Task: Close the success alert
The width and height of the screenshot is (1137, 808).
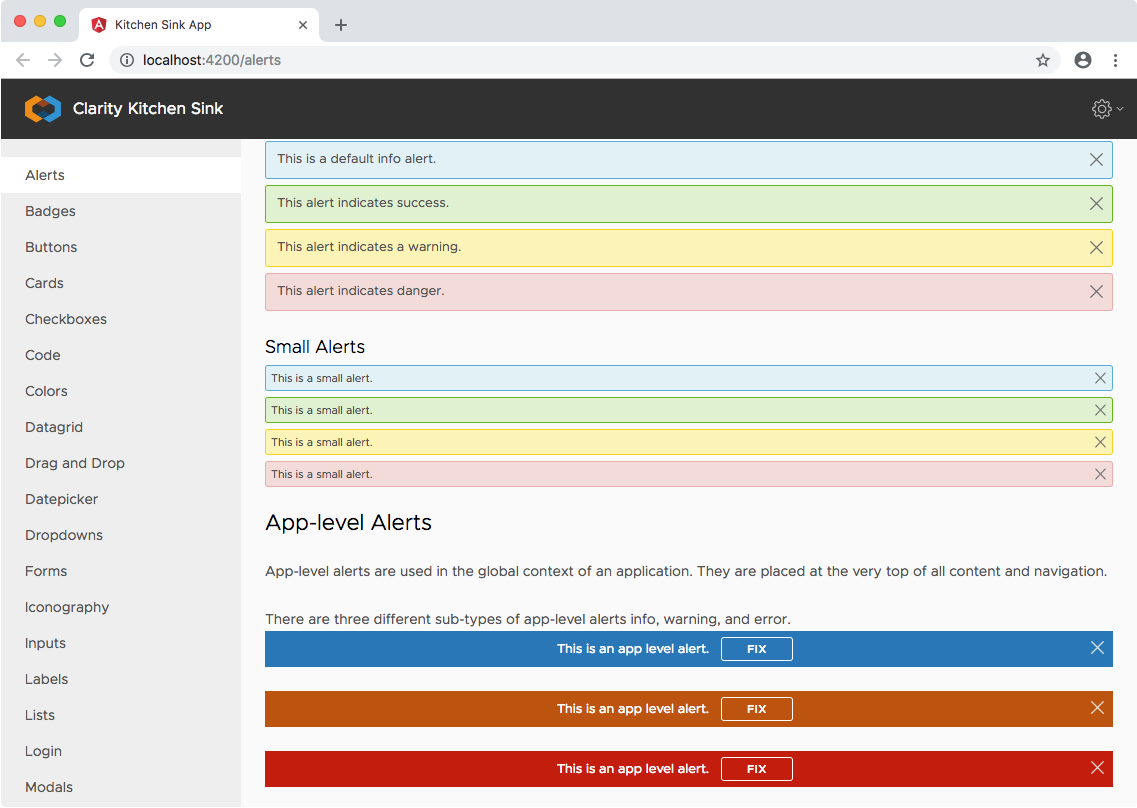Action: click(x=1096, y=204)
